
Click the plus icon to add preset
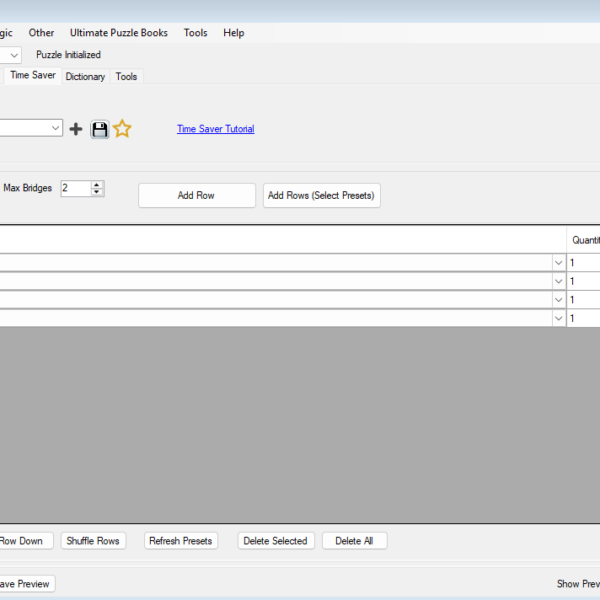point(76,129)
